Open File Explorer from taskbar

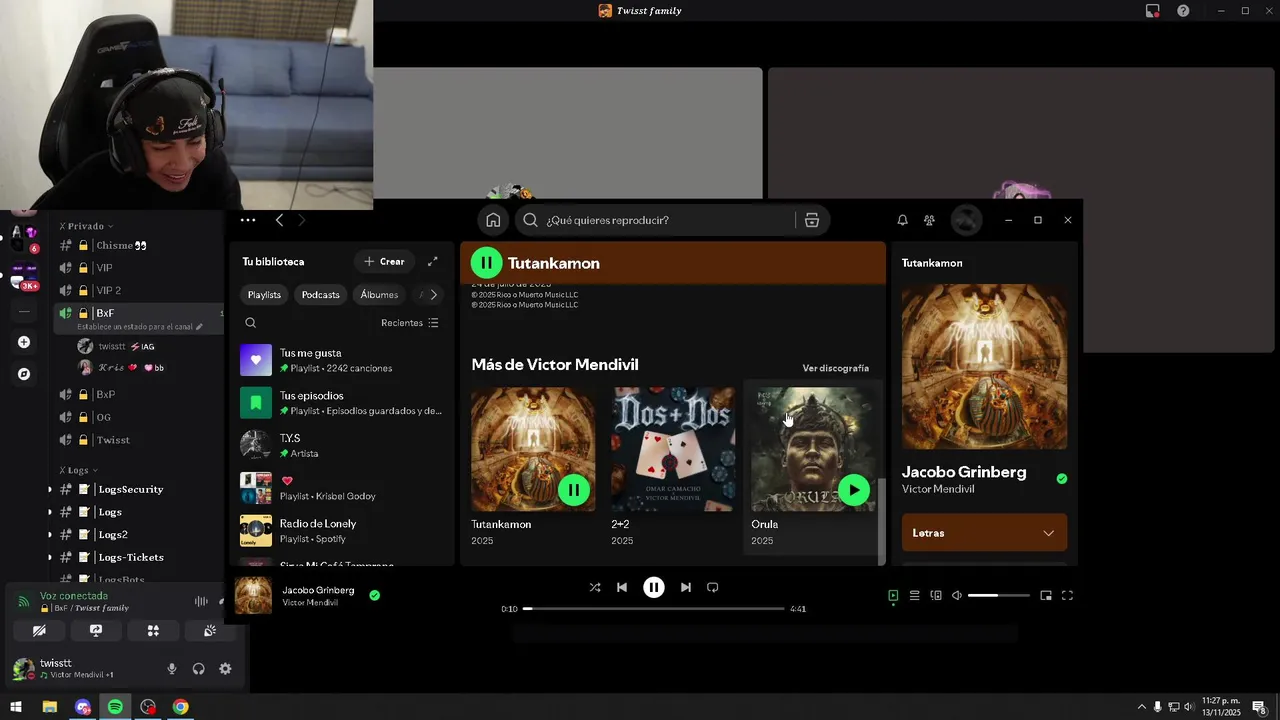(49, 707)
